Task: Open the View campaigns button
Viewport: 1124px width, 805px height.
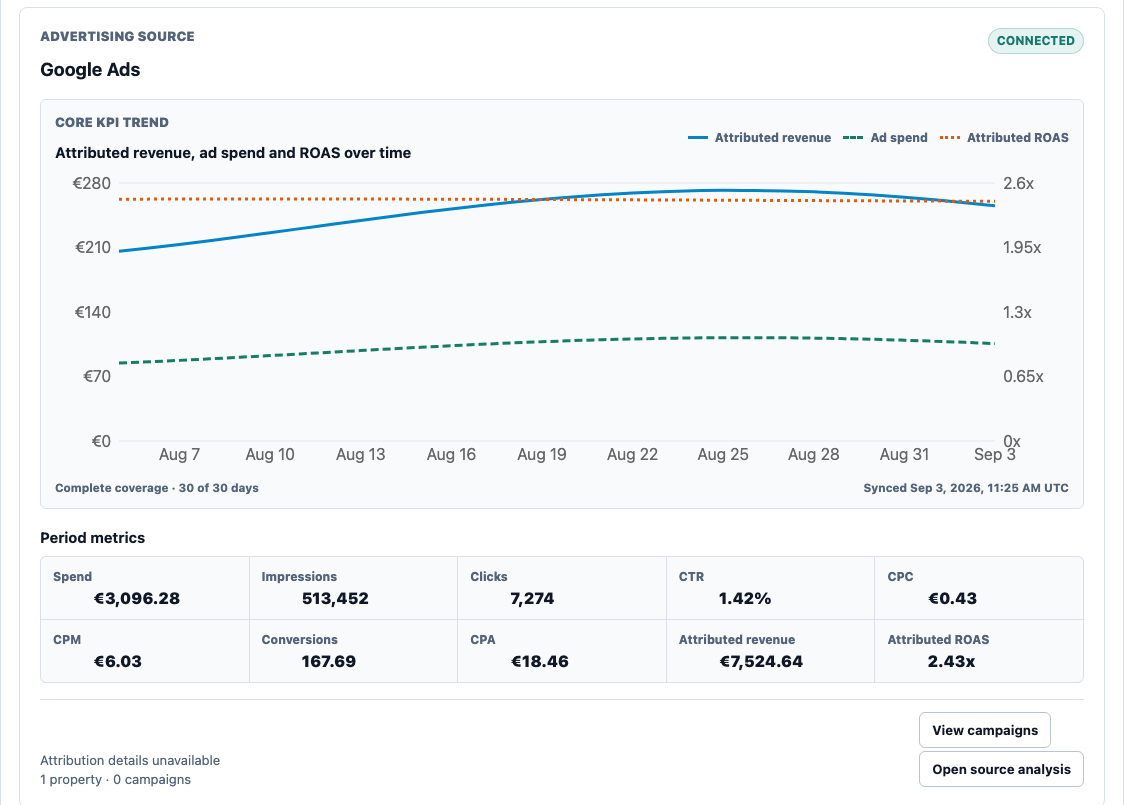Action: tap(984, 730)
